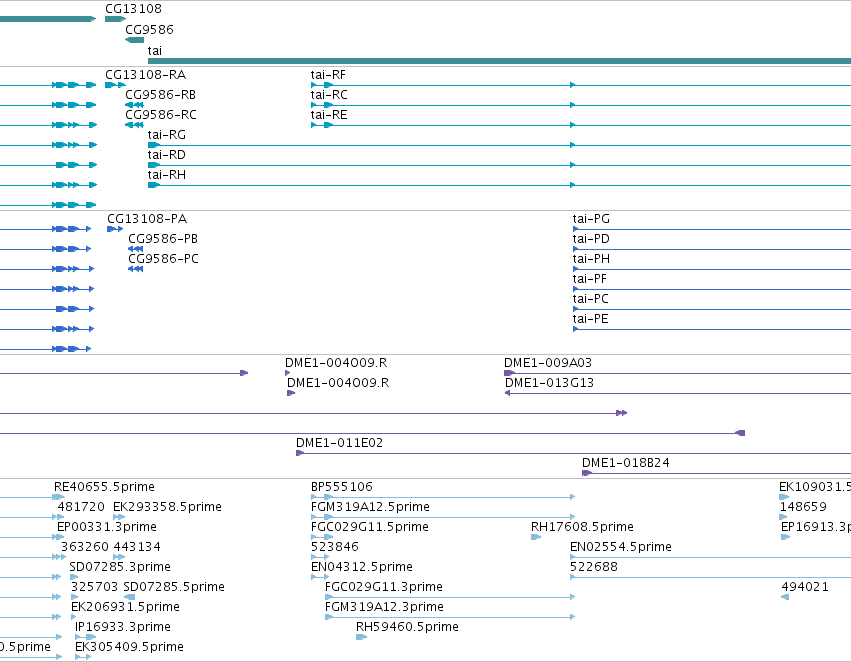Click the 494021 EST label
Screen dimensions: 851x662
(805, 587)
